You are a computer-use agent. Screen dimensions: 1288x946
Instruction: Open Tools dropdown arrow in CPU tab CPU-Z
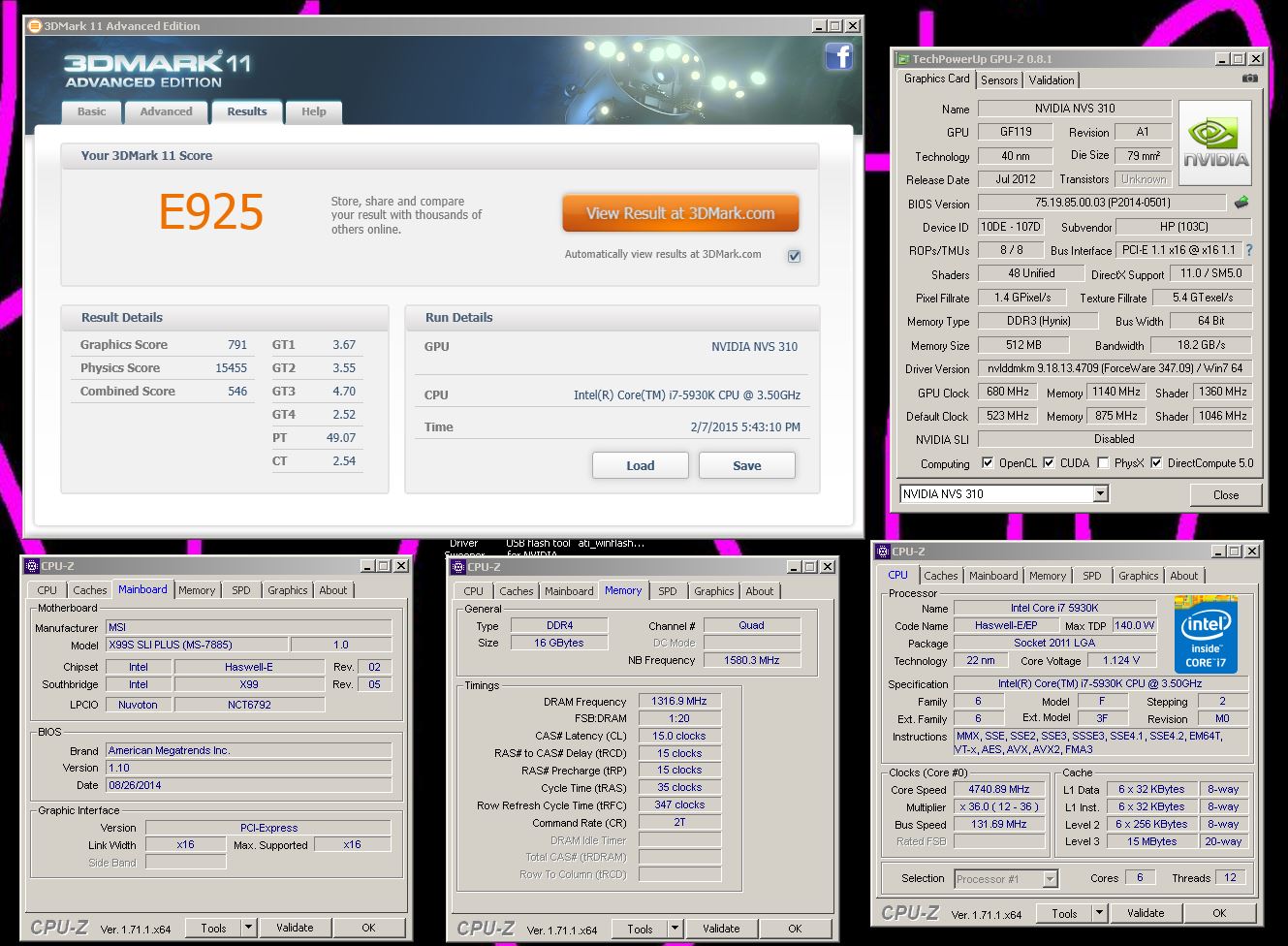coord(1099,913)
